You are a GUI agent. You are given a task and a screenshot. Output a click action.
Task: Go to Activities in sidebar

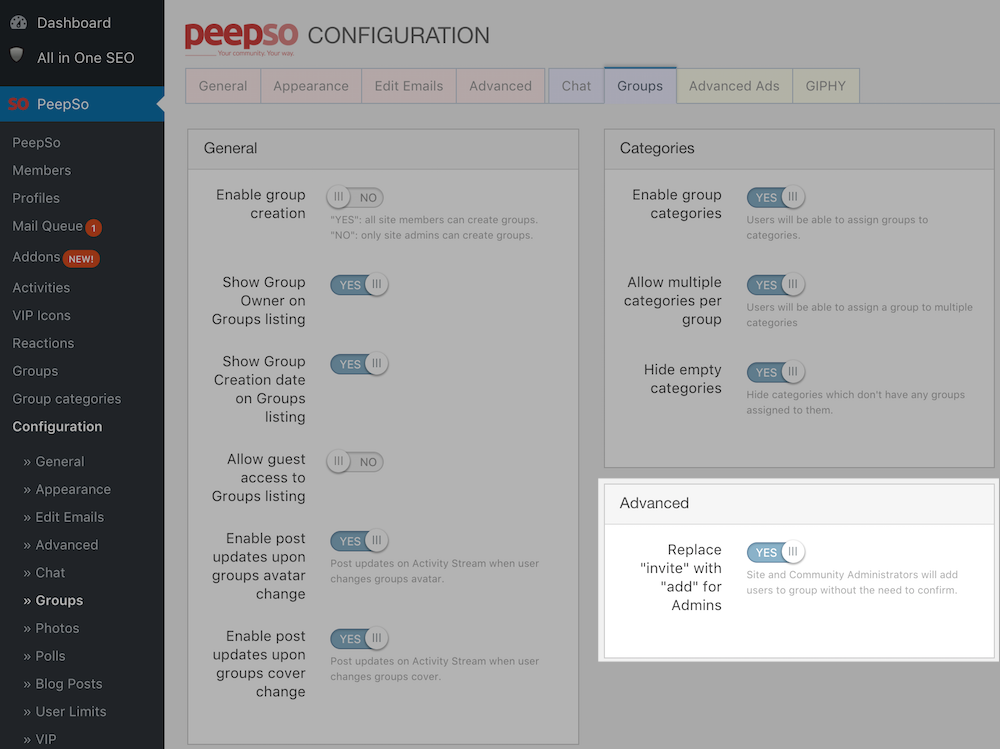(41, 288)
